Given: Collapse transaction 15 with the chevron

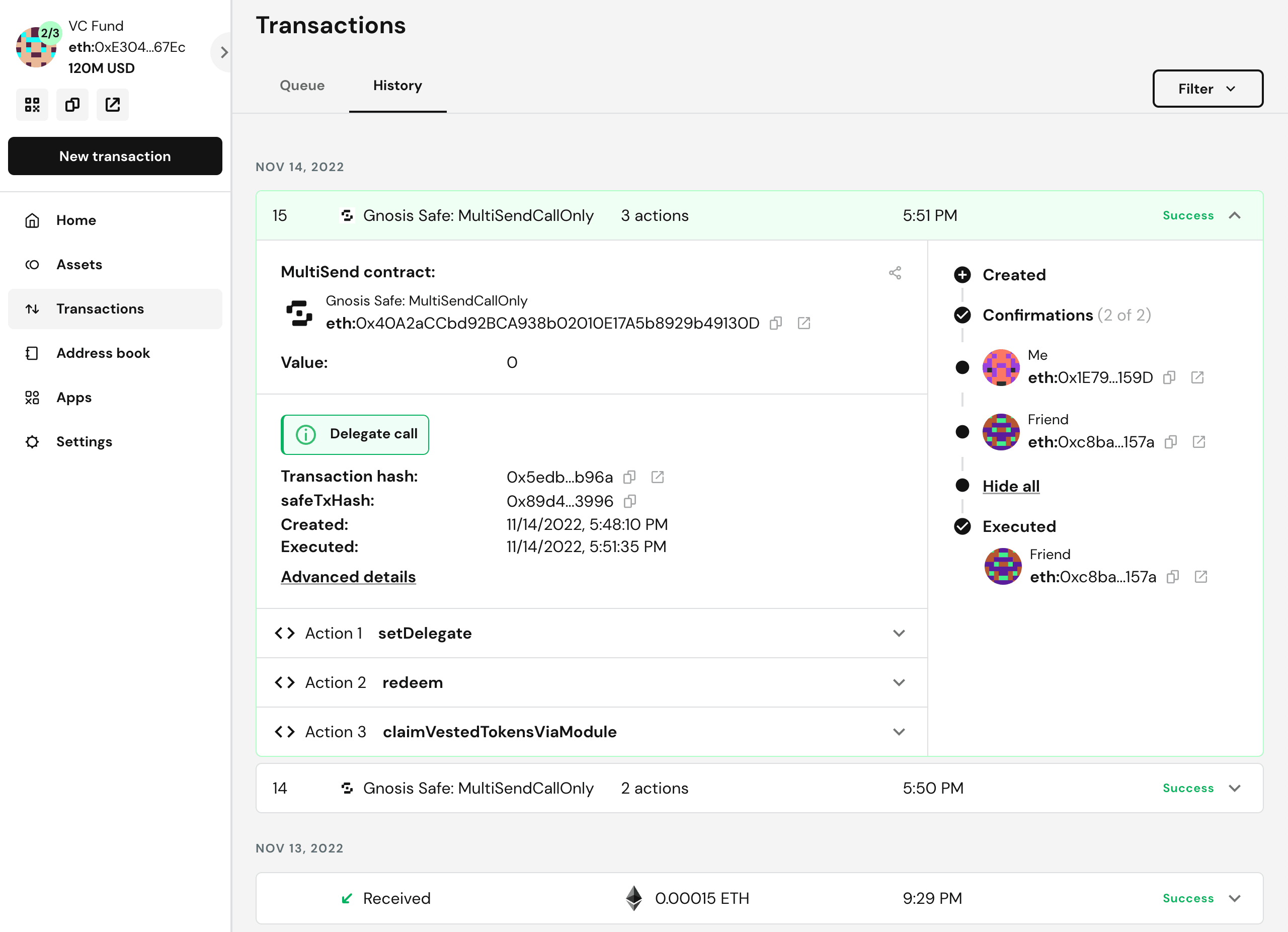Looking at the screenshot, I should point(1234,216).
